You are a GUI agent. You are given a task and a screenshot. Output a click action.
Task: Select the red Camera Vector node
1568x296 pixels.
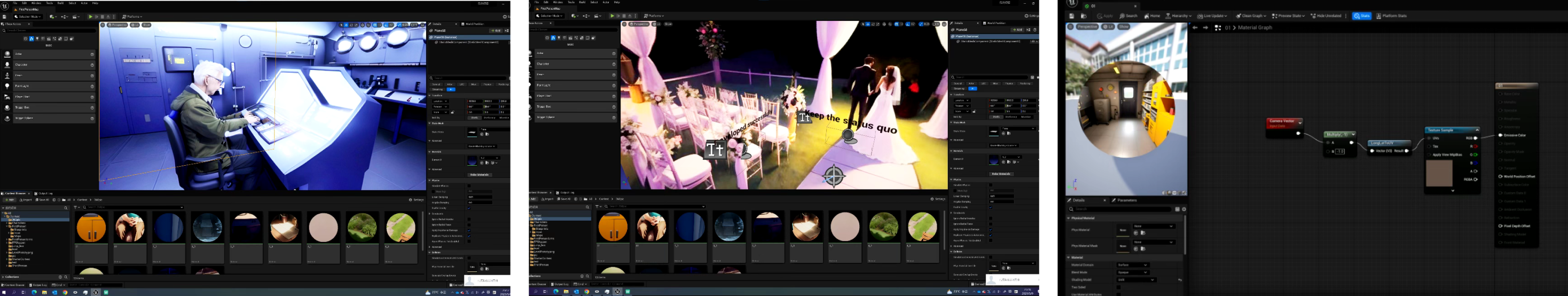(1284, 122)
